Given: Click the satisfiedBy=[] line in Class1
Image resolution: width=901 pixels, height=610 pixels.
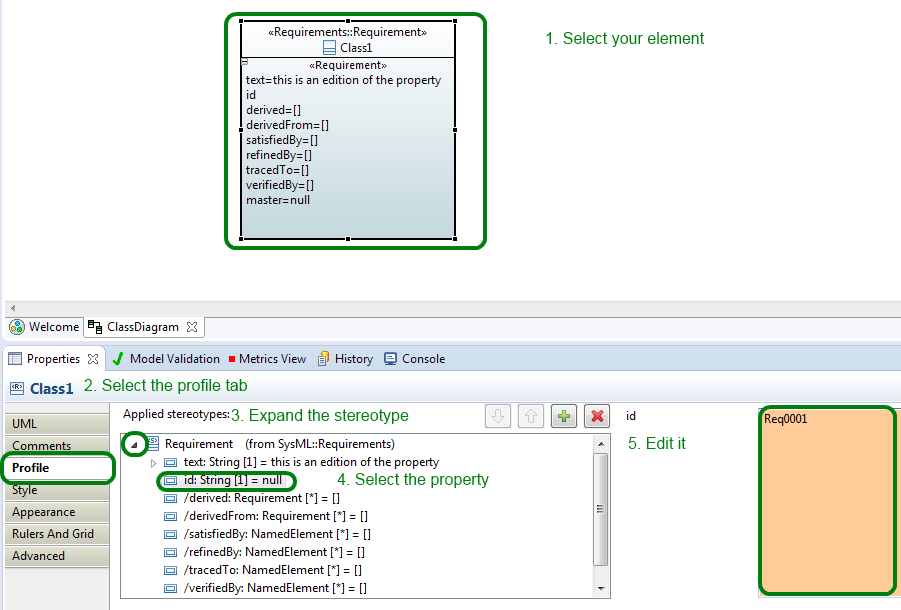Looking at the screenshot, I should (x=282, y=140).
